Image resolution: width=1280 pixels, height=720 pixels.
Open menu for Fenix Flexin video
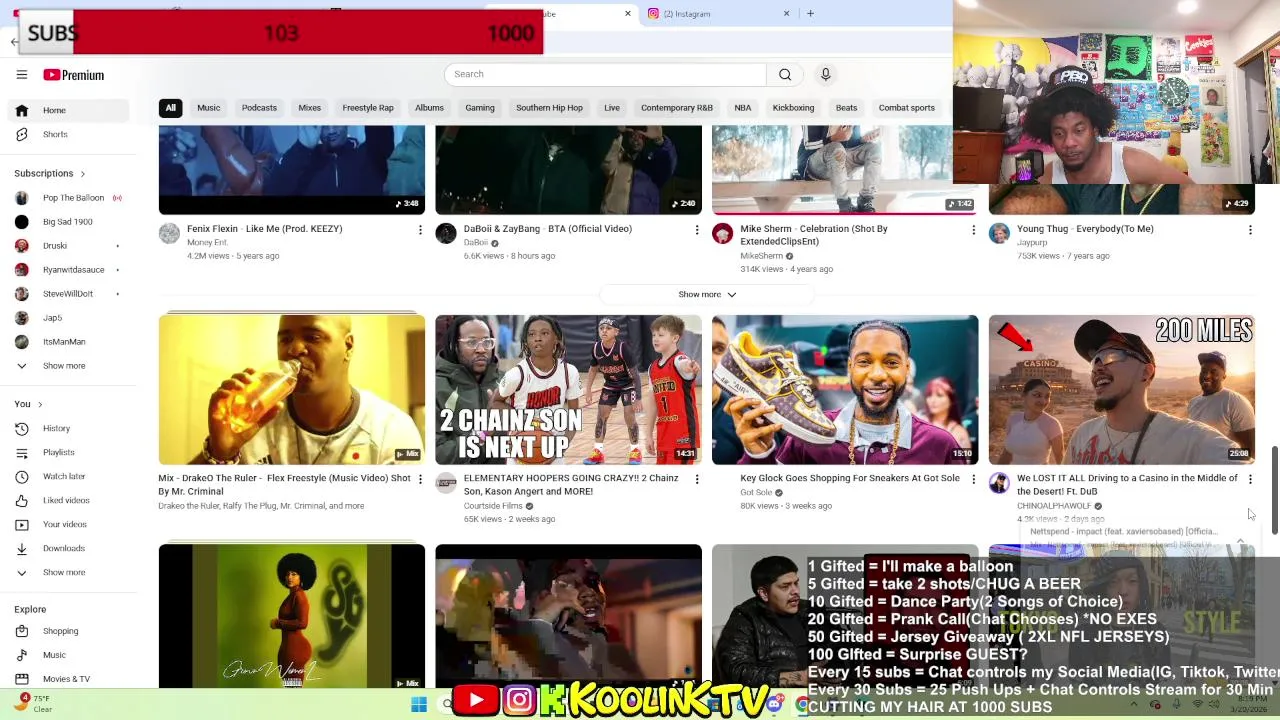(420, 230)
